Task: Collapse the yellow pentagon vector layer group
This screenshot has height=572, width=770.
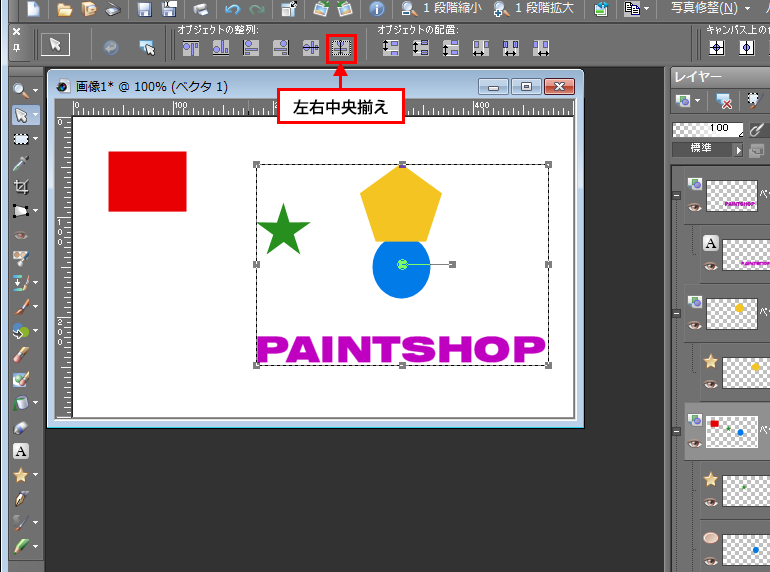Action: click(677, 313)
